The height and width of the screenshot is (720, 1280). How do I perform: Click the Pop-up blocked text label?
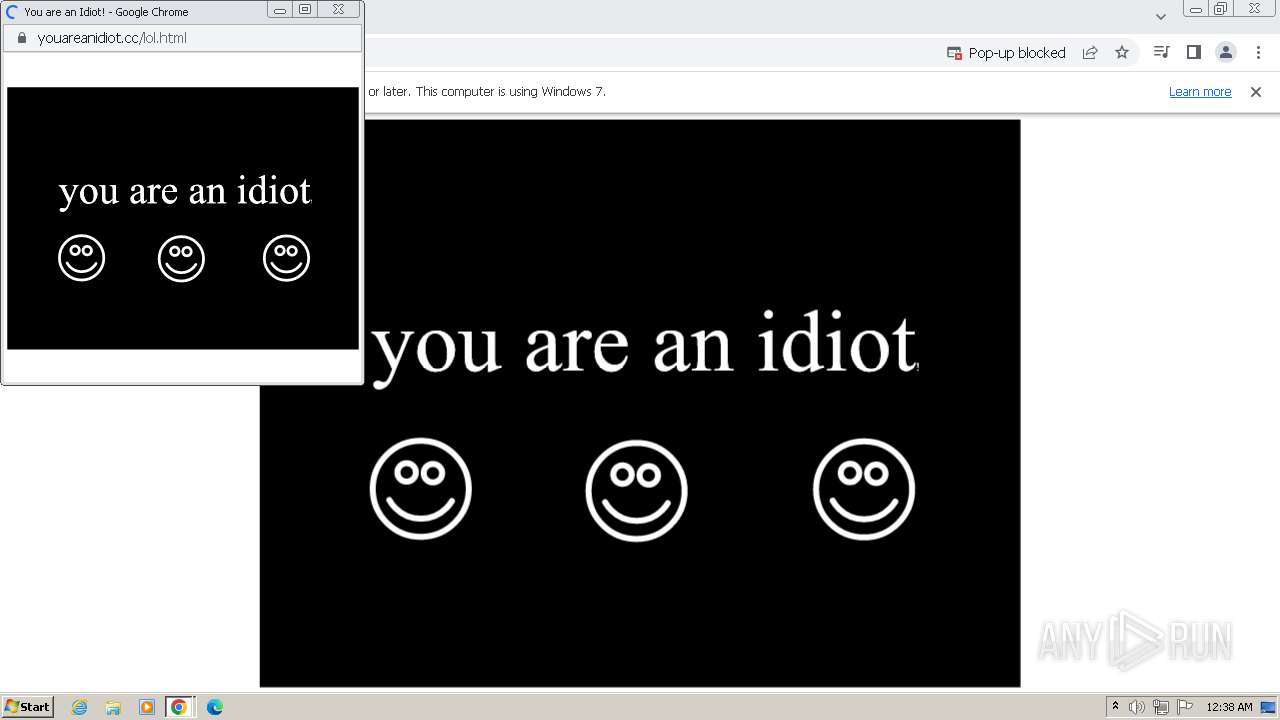coord(1017,53)
